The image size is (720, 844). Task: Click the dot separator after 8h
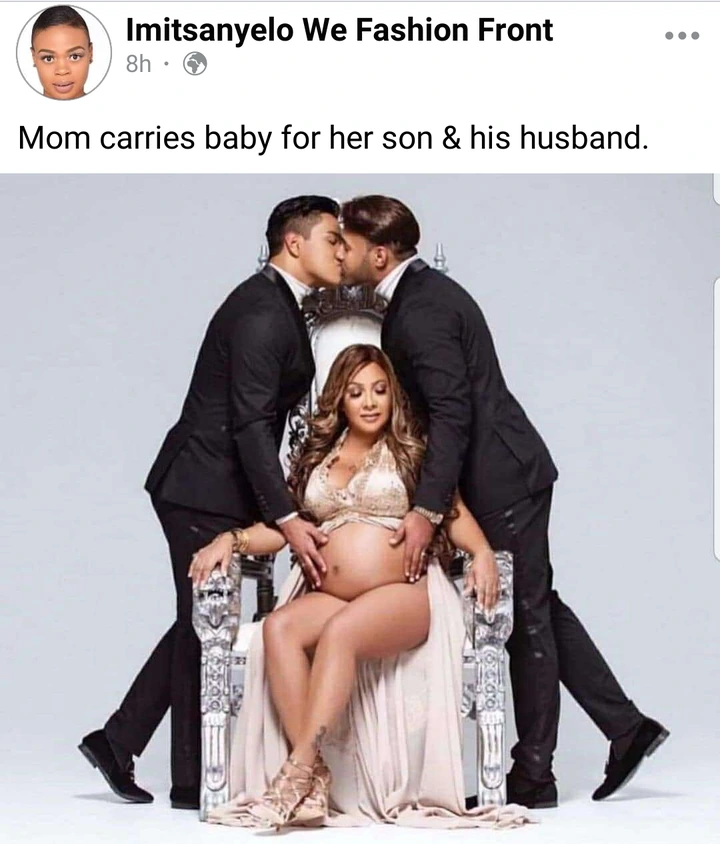coord(166,64)
